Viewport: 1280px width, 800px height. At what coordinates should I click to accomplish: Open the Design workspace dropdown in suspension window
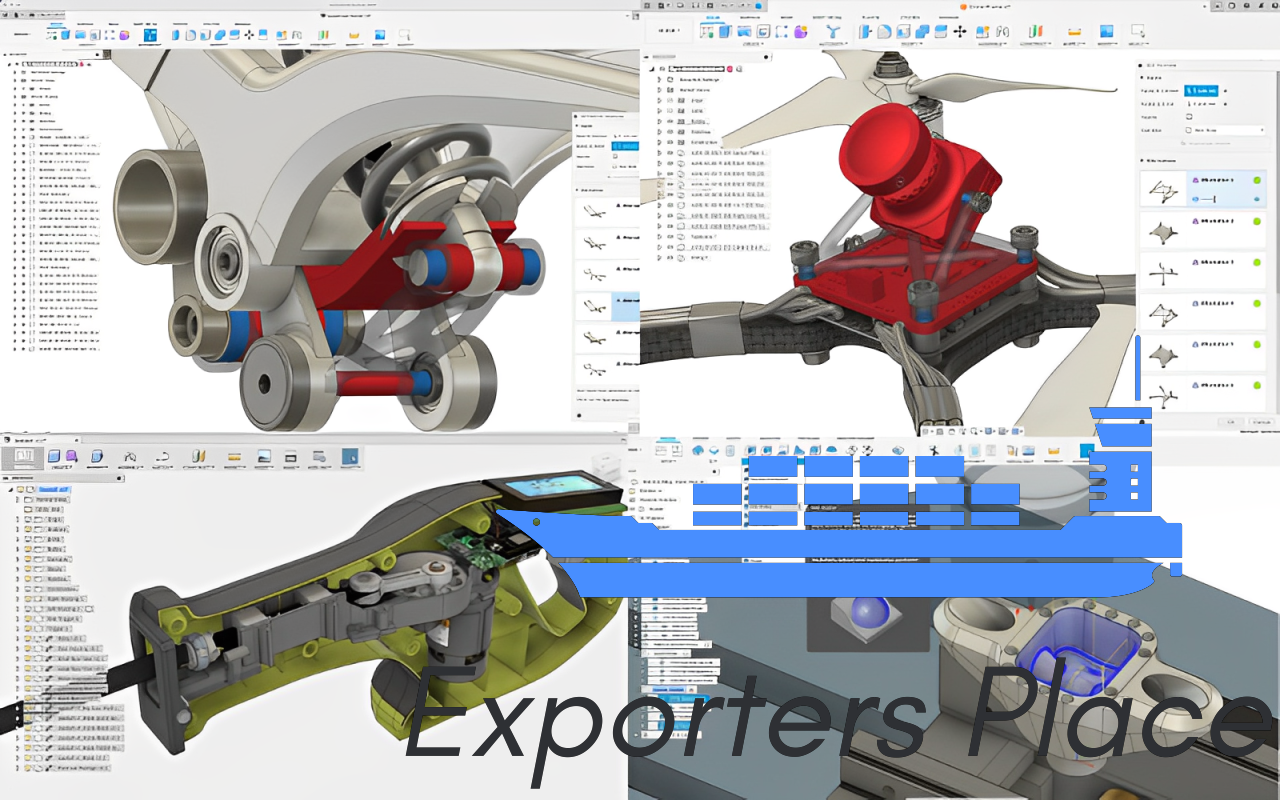pyautogui.click(x=22, y=34)
